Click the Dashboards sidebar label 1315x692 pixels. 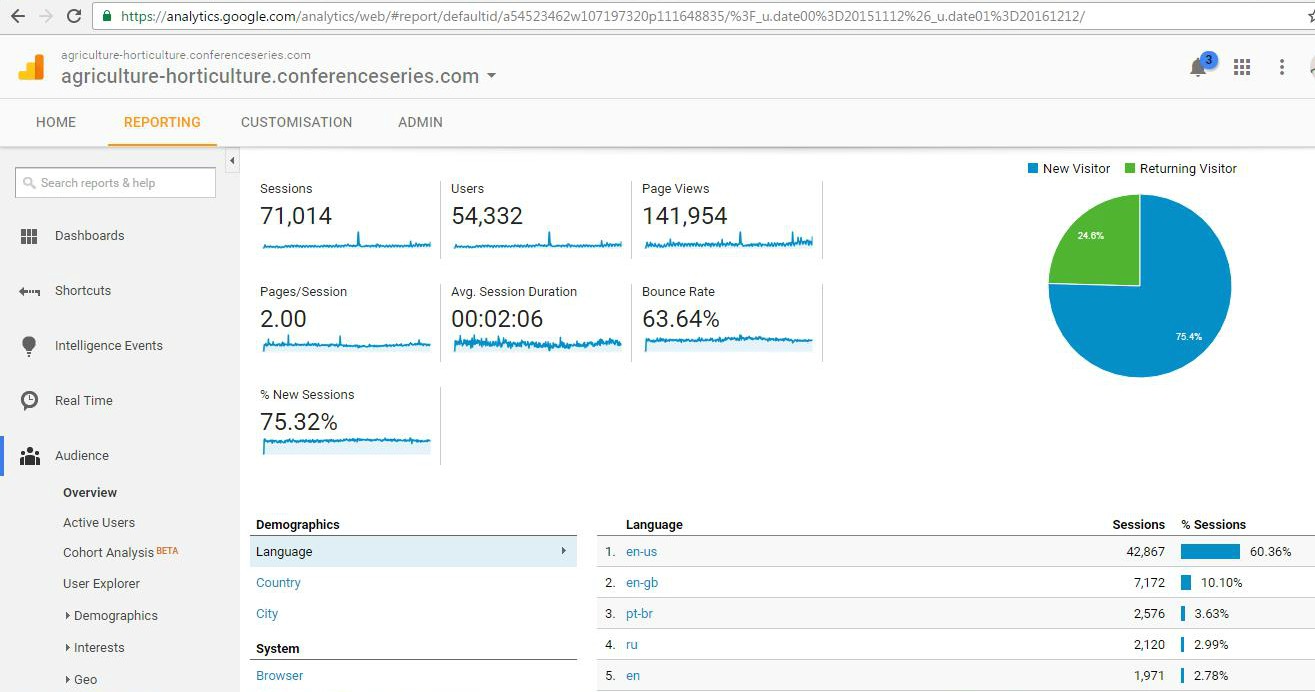[x=90, y=236]
